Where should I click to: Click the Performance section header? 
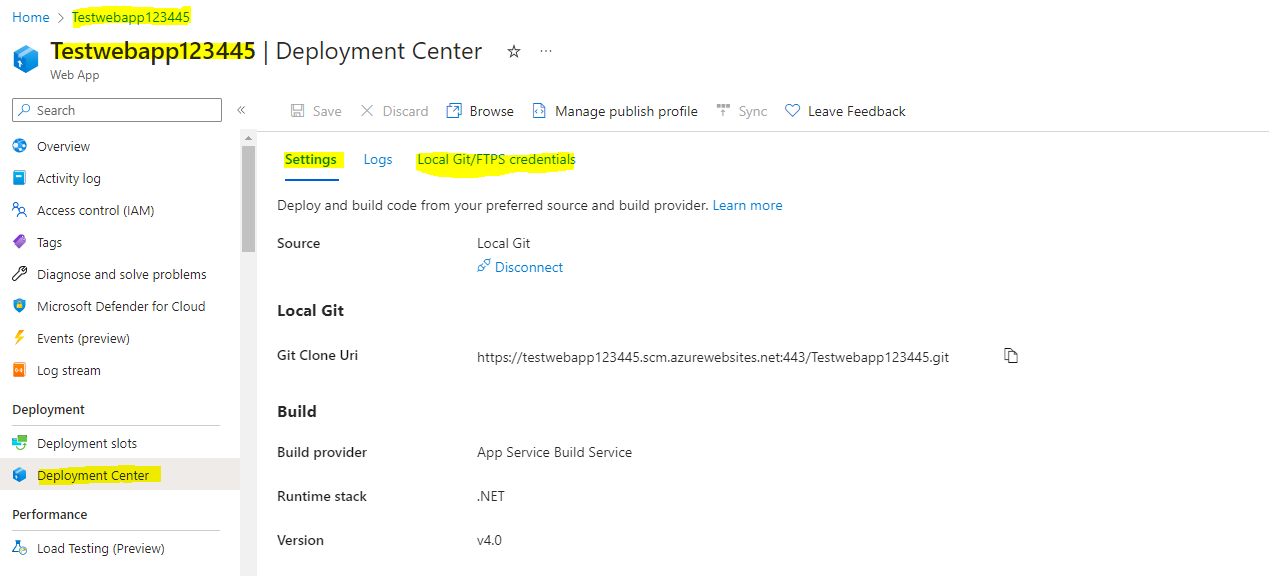[50, 514]
